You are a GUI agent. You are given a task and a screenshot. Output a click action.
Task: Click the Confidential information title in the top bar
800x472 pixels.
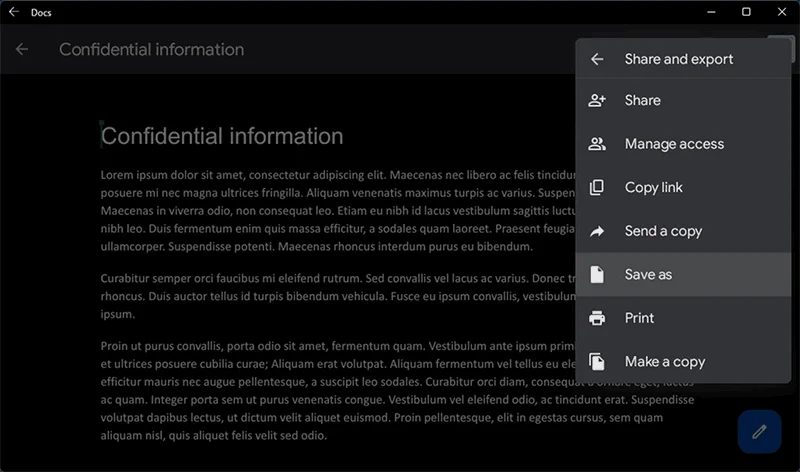click(x=152, y=49)
